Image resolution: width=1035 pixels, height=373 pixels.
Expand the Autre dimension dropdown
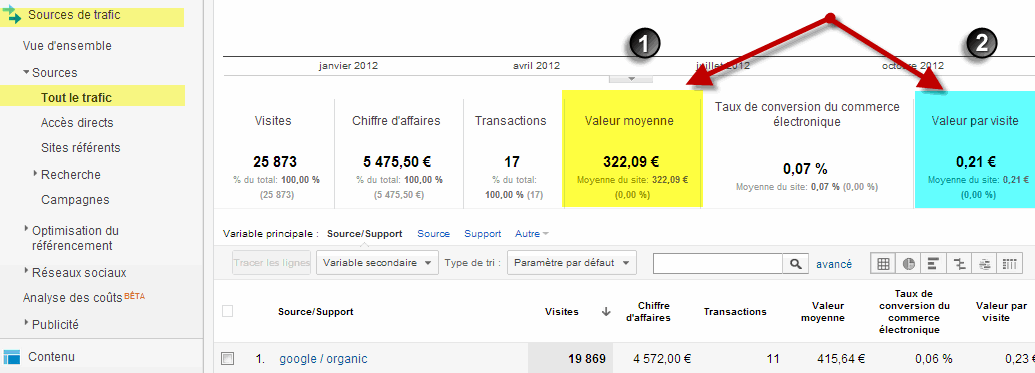532,234
